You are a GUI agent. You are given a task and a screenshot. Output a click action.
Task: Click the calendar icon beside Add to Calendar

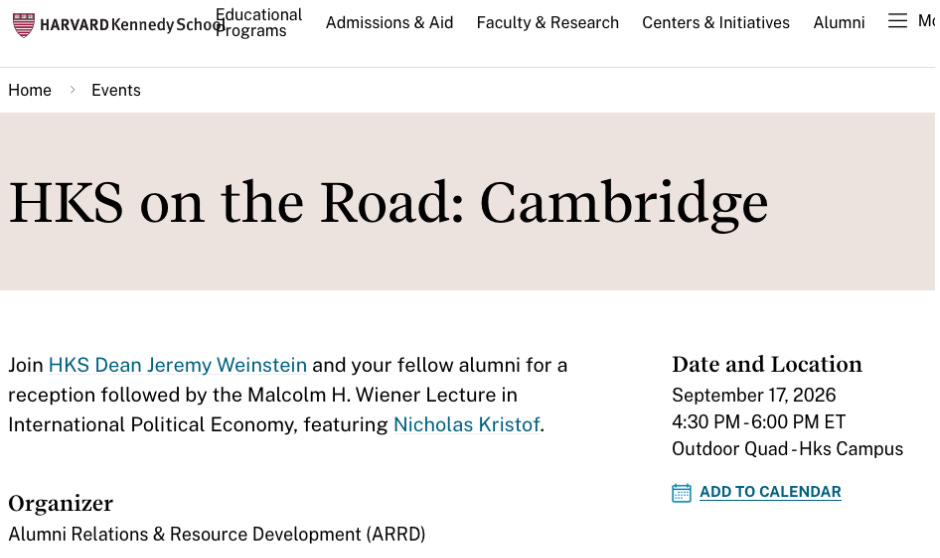(x=682, y=493)
